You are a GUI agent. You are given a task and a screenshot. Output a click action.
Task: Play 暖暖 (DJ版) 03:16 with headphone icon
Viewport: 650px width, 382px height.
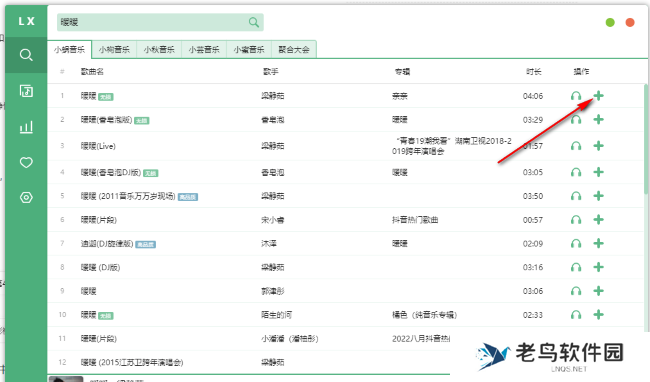tap(576, 267)
